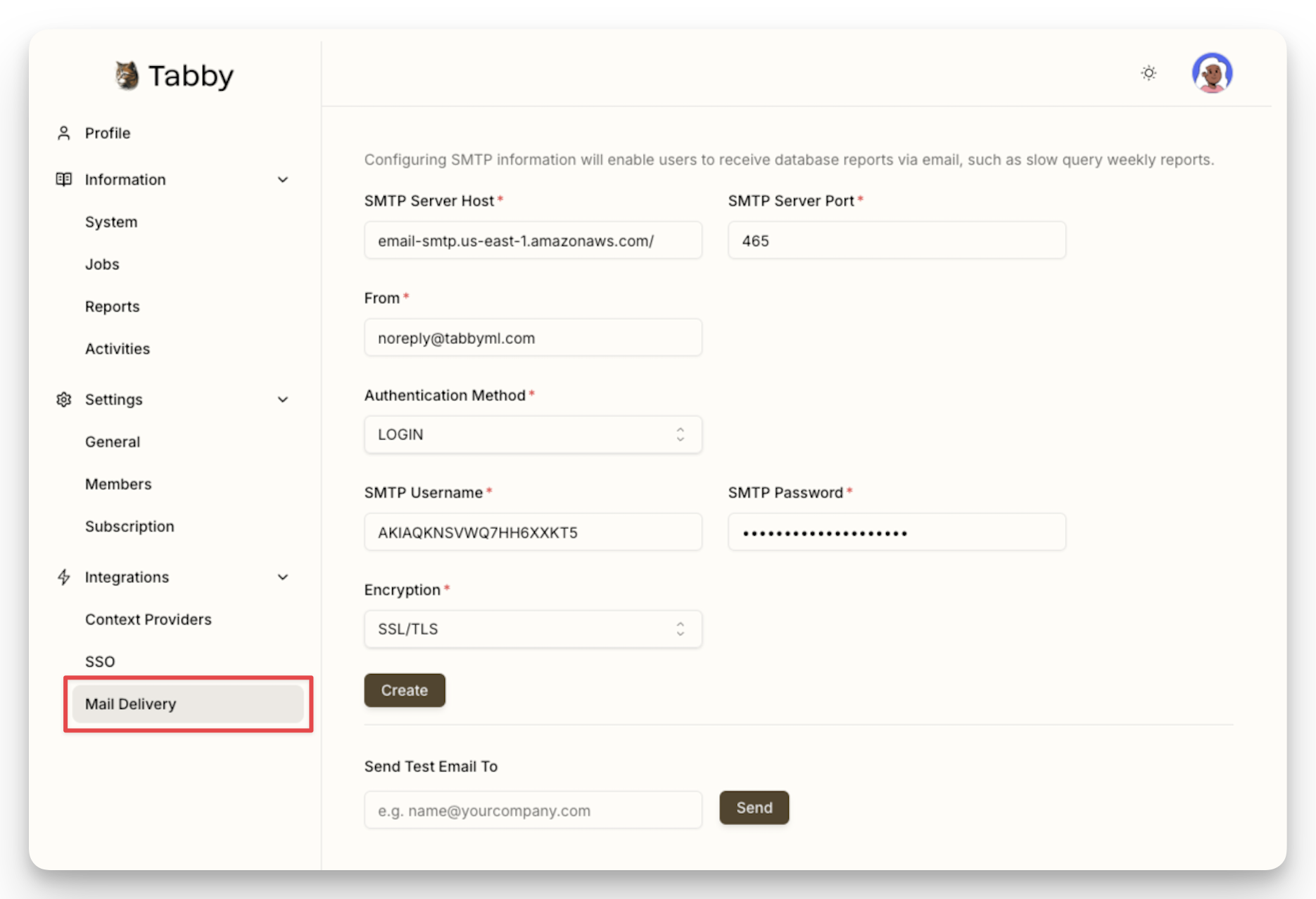The width and height of the screenshot is (1316, 899).
Task: Click the Send Test Email To input
Action: [x=533, y=810]
